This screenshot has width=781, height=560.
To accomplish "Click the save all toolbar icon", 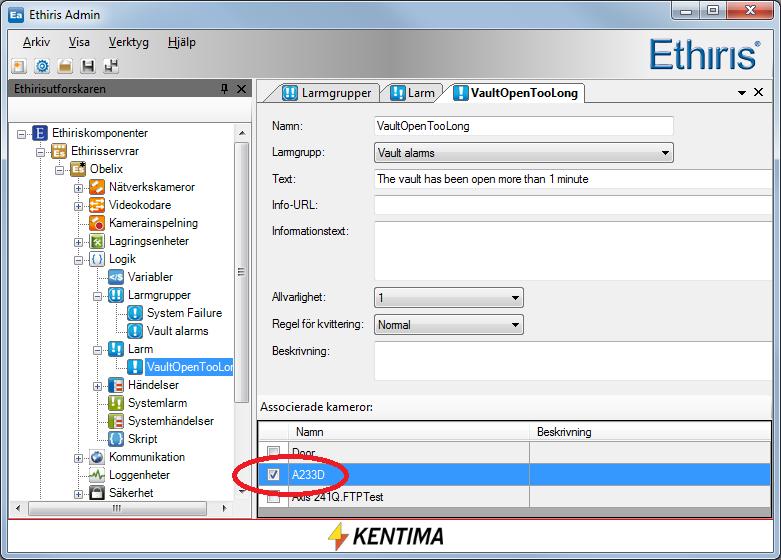I will pyautogui.click(x=111, y=66).
